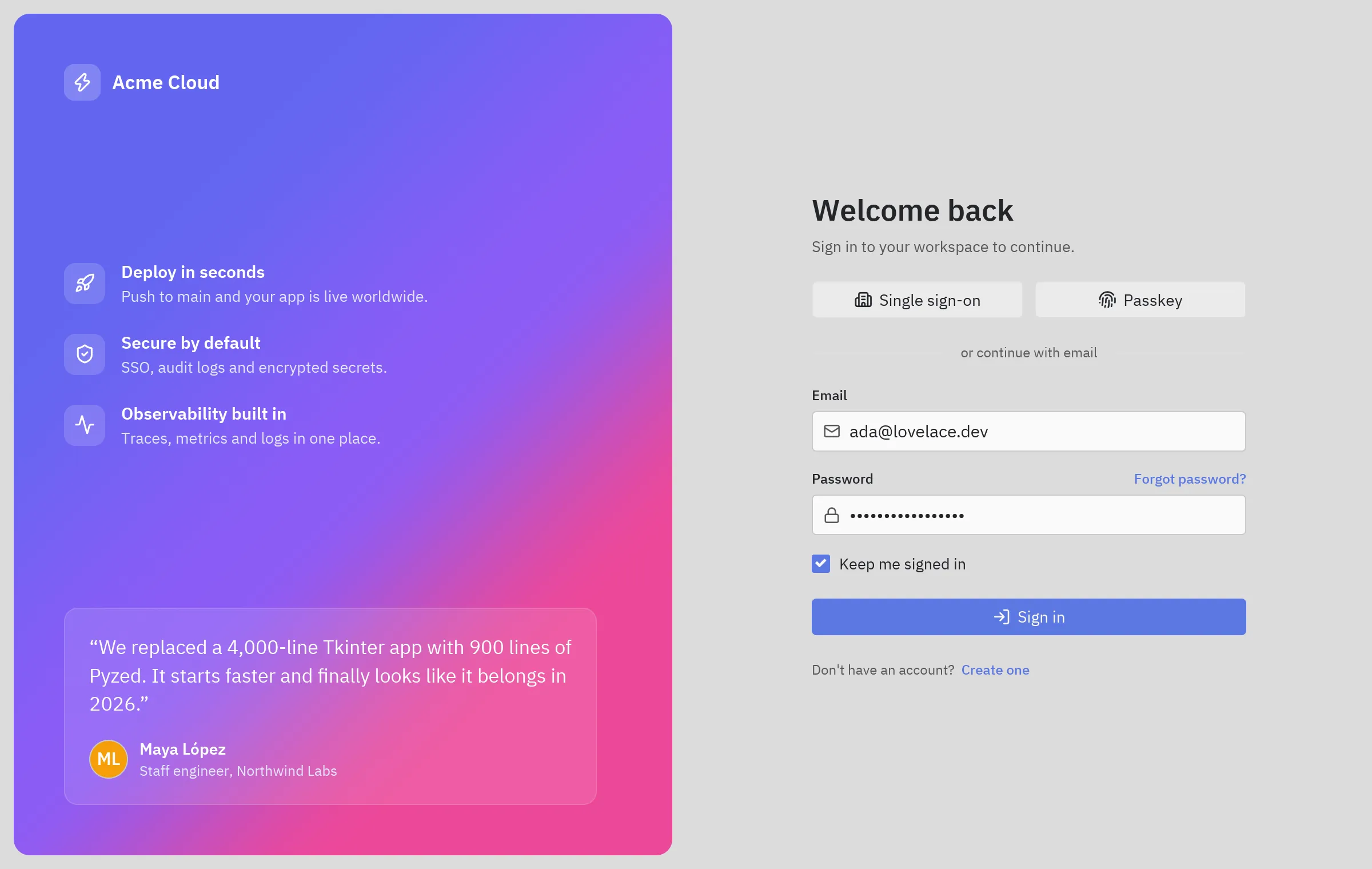Focus the Email field with ada@lovelace.dev
Image resolution: width=1372 pixels, height=869 pixels.
point(1029,432)
